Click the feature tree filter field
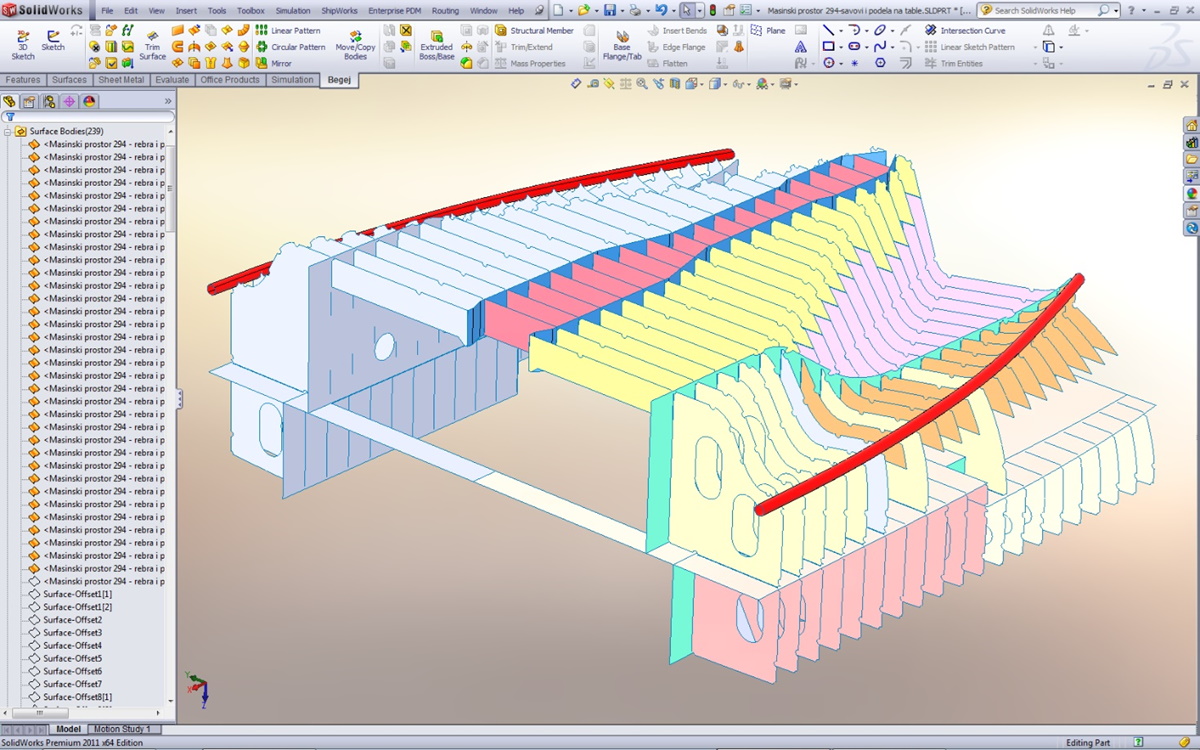 click(x=88, y=117)
